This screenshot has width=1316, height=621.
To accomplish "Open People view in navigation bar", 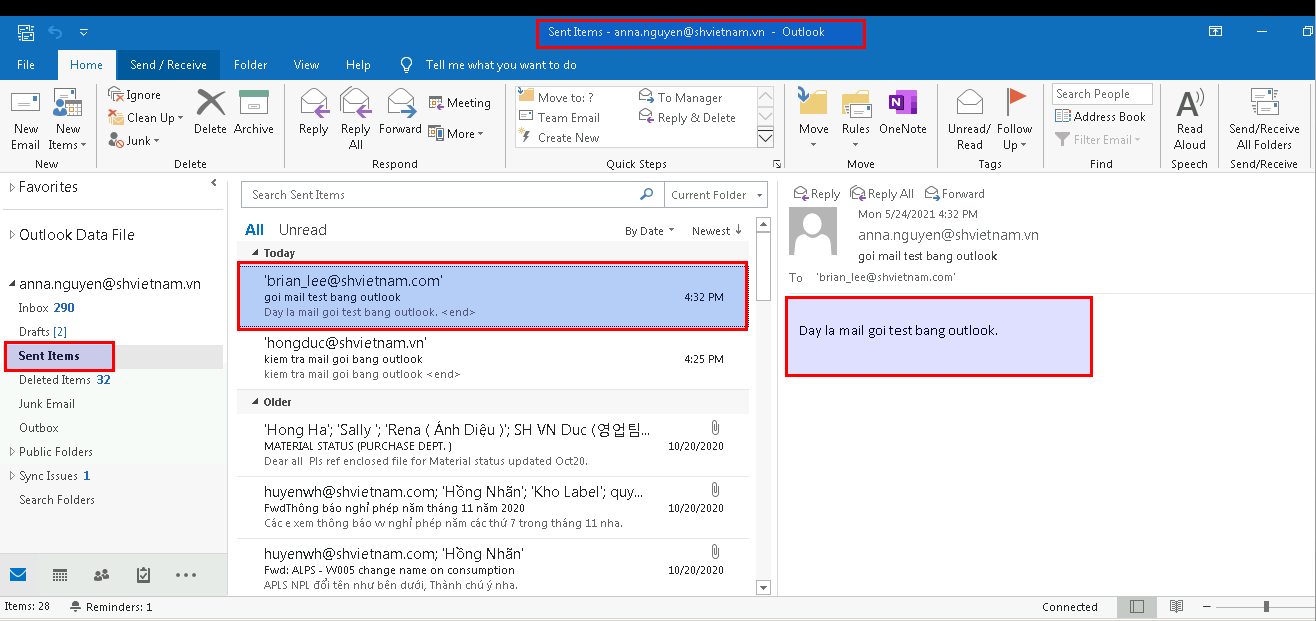I will [101, 575].
